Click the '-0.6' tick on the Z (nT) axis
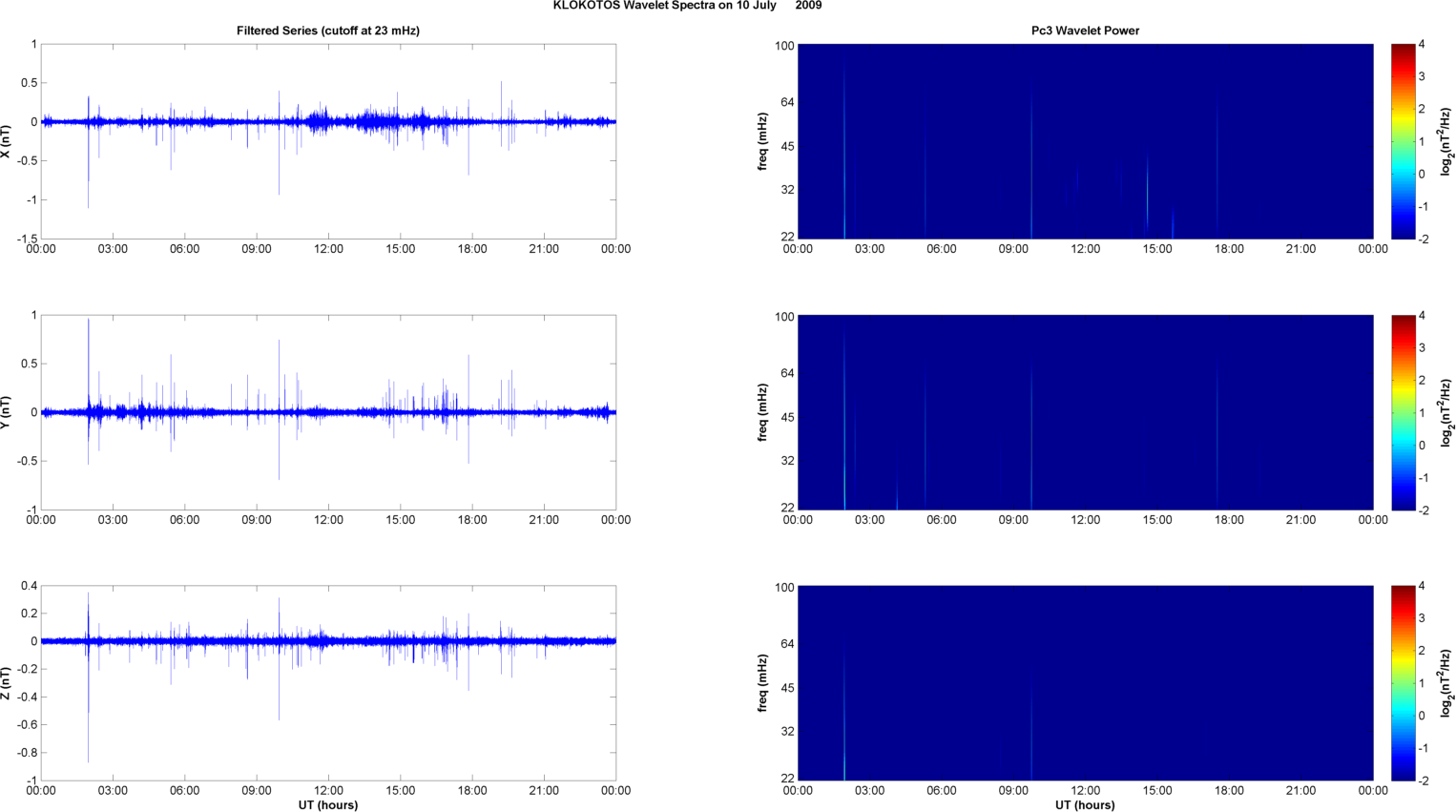The height and width of the screenshot is (812, 1456). (x=27, y=725)
